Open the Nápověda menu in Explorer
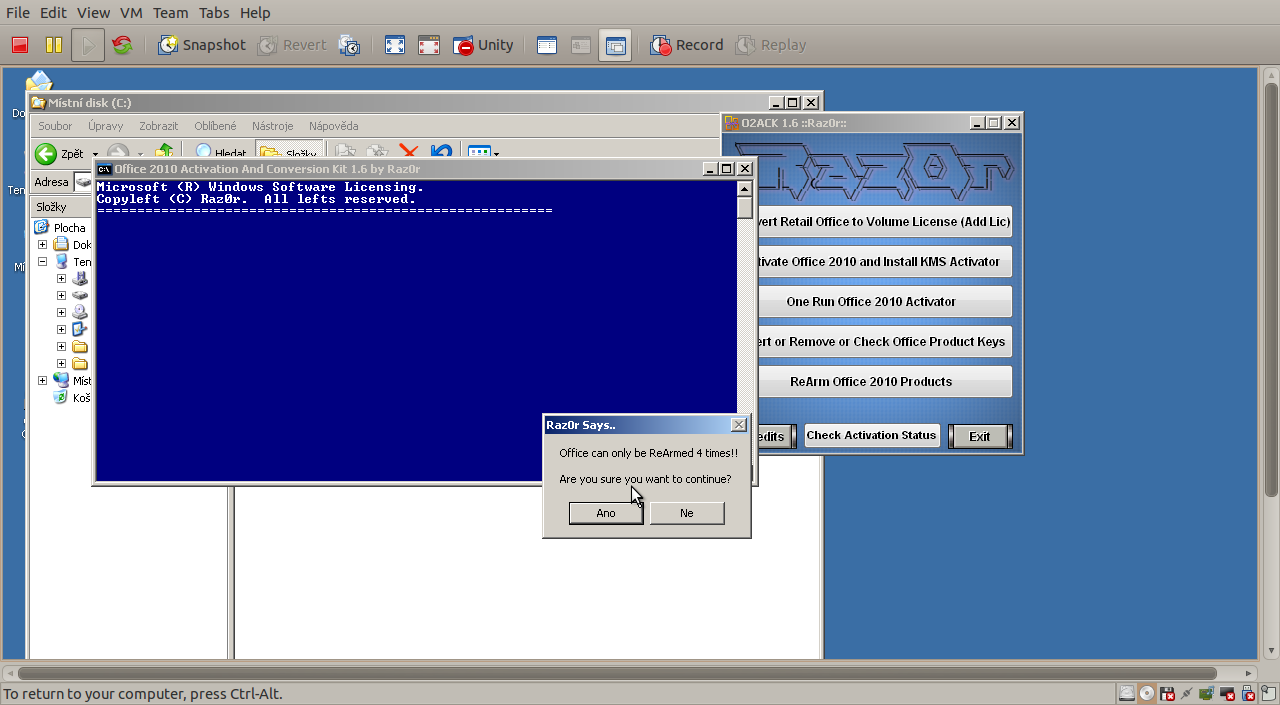The height and width of the screenshot is (705, 1280). coord(333,126)
